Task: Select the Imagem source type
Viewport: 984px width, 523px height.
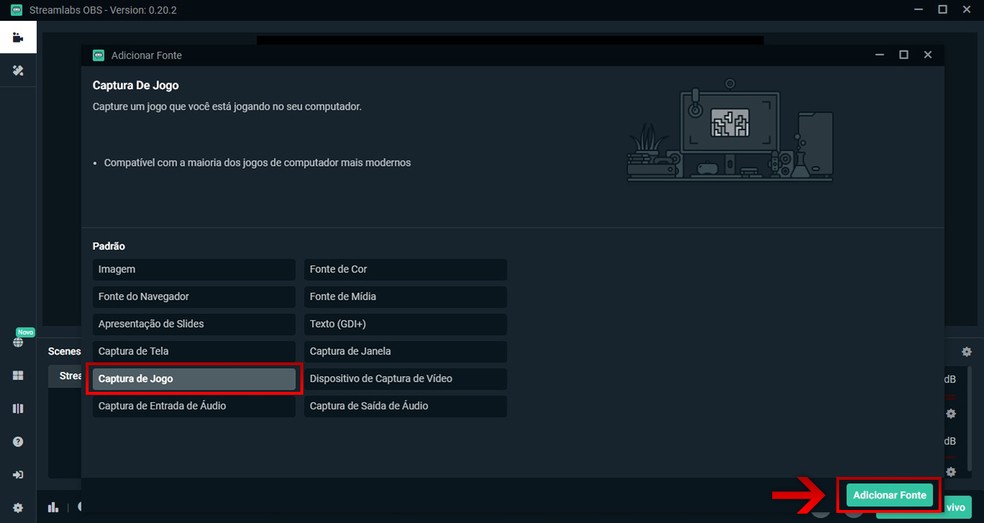Action: [194, 270]
